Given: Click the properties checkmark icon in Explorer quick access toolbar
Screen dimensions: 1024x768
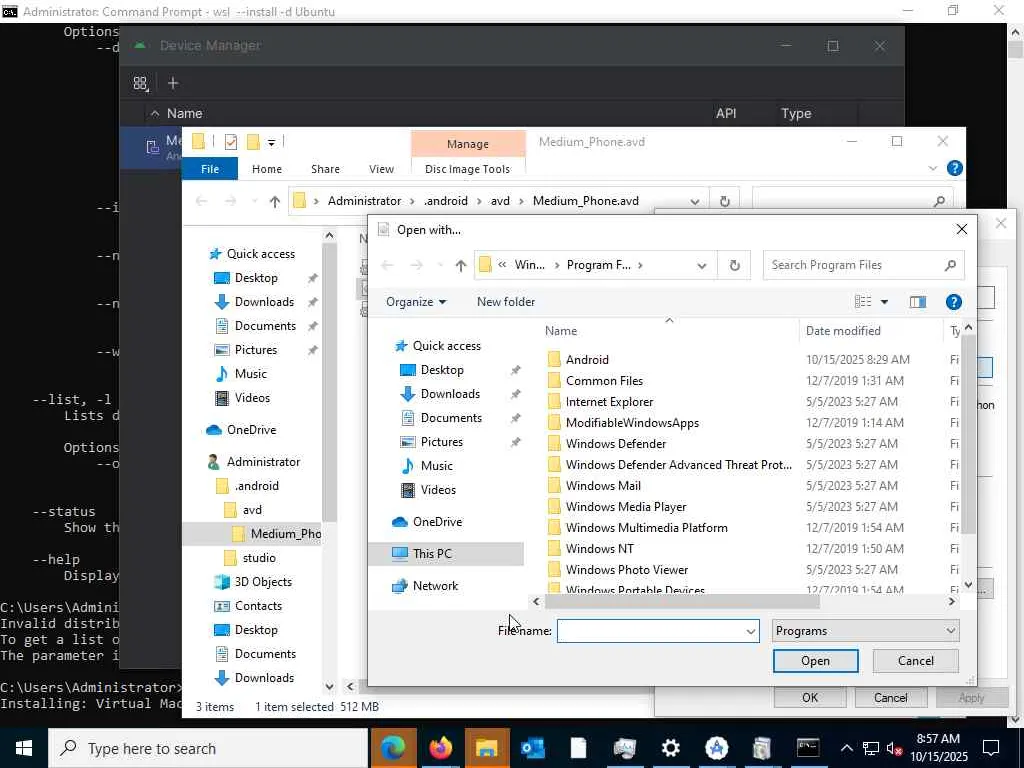Looking at the screenshot, I should [231, 142].
